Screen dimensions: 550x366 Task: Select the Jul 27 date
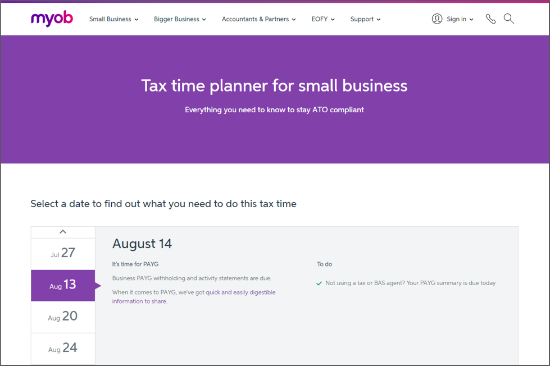63,254
